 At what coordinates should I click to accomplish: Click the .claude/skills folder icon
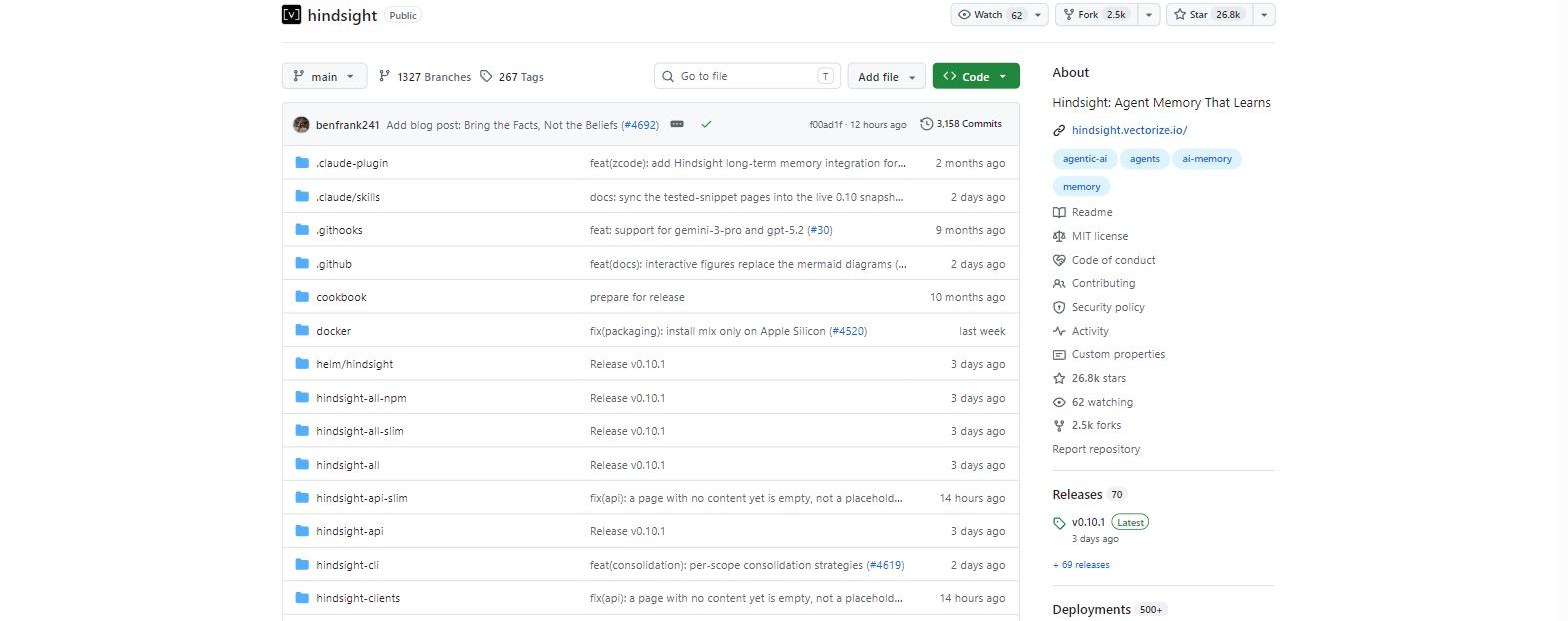[302, 196]
